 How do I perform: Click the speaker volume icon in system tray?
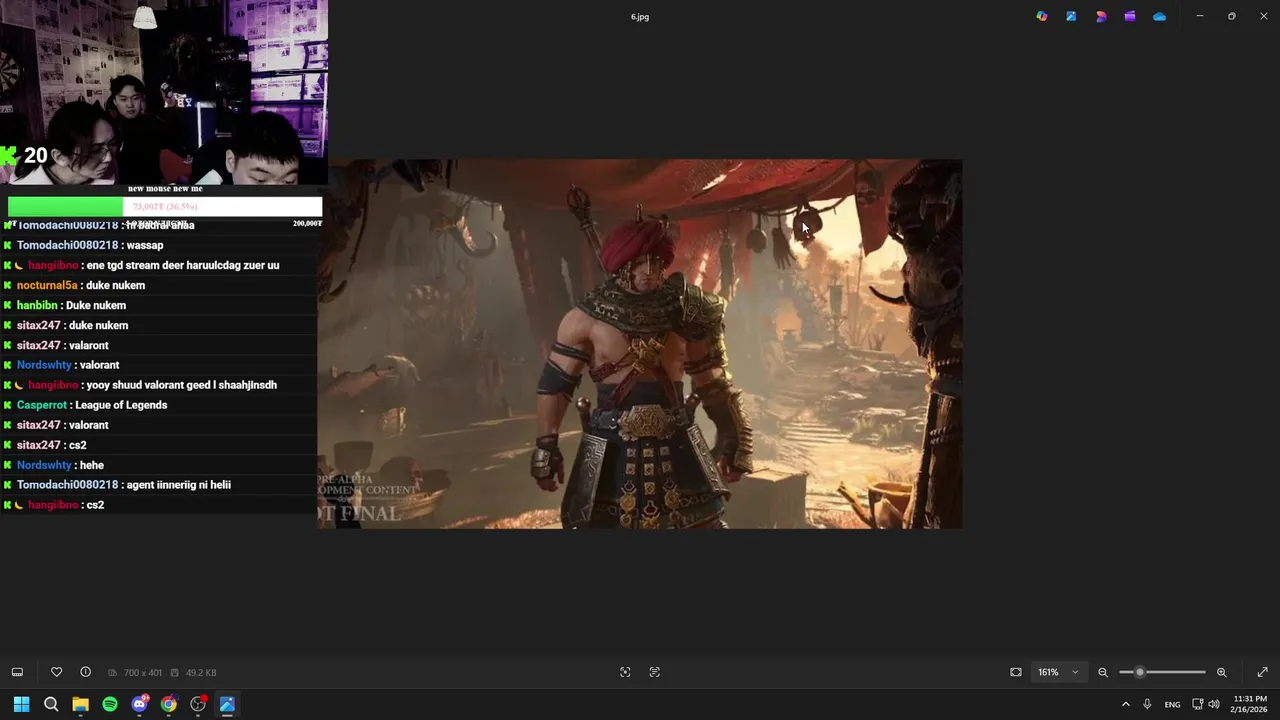coord(1214,704)
